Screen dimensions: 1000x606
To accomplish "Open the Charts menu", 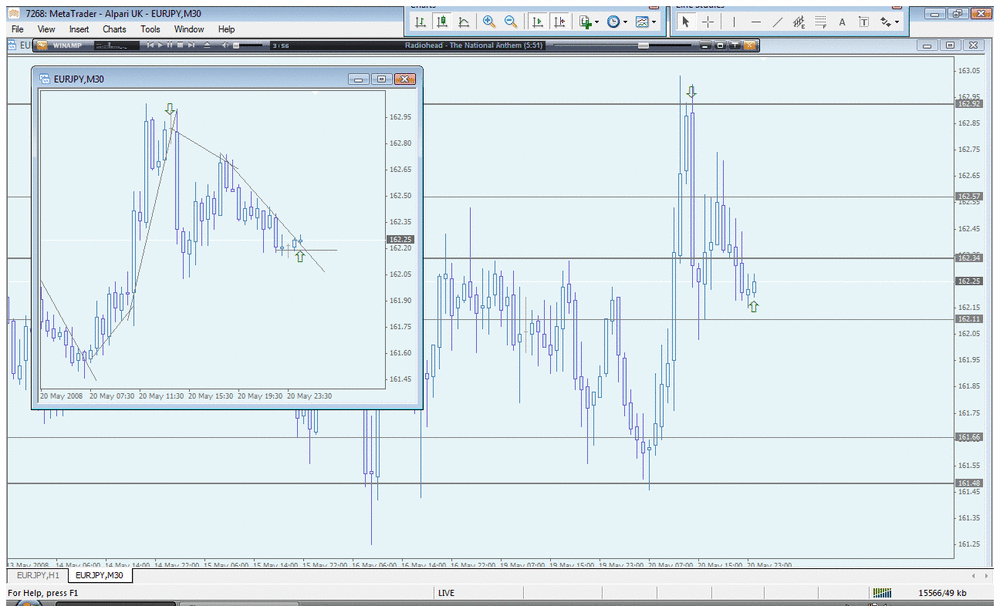I will click(114, 29).
